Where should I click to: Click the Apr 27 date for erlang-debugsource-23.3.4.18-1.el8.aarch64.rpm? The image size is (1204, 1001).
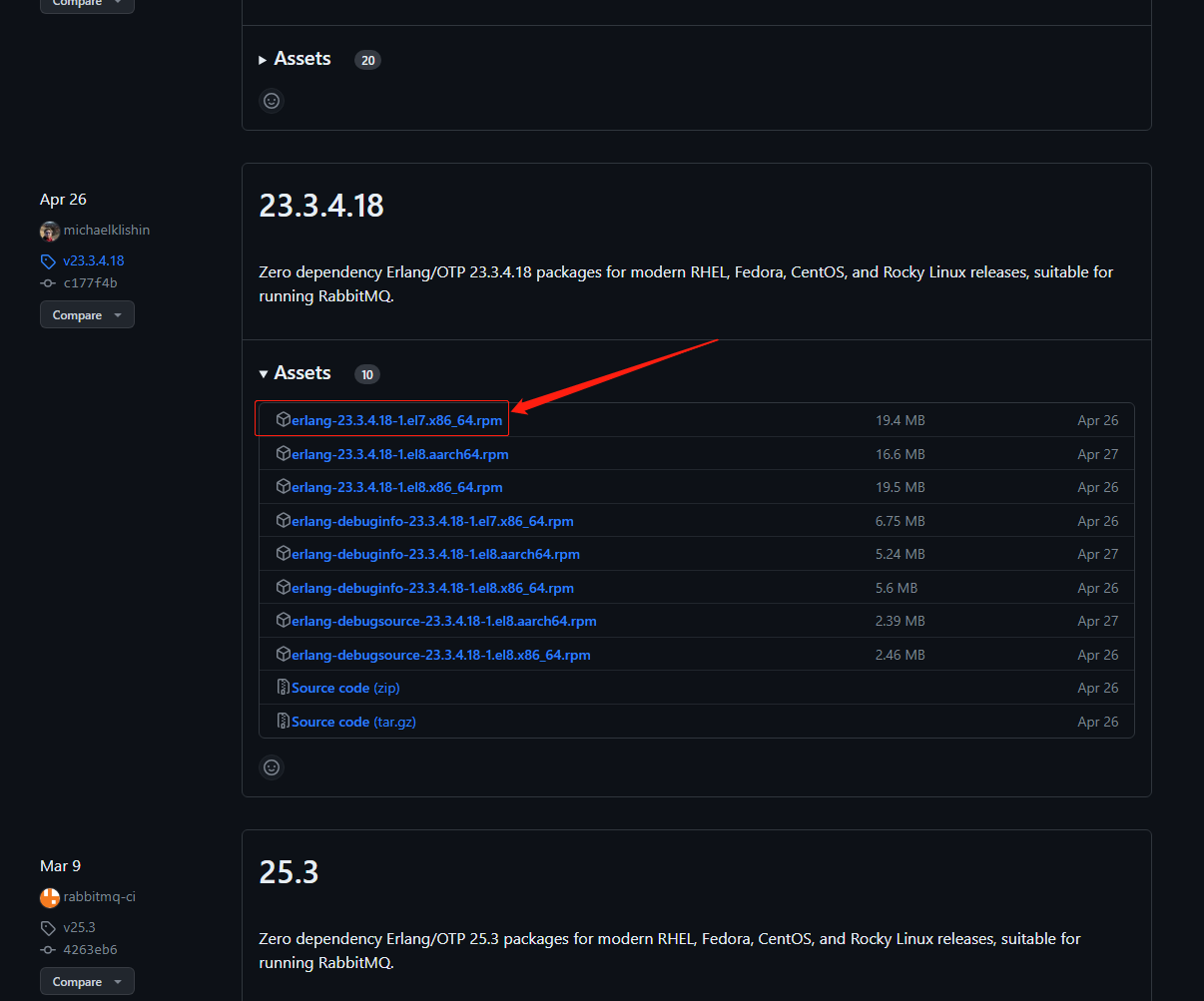tap(1098, 621)
